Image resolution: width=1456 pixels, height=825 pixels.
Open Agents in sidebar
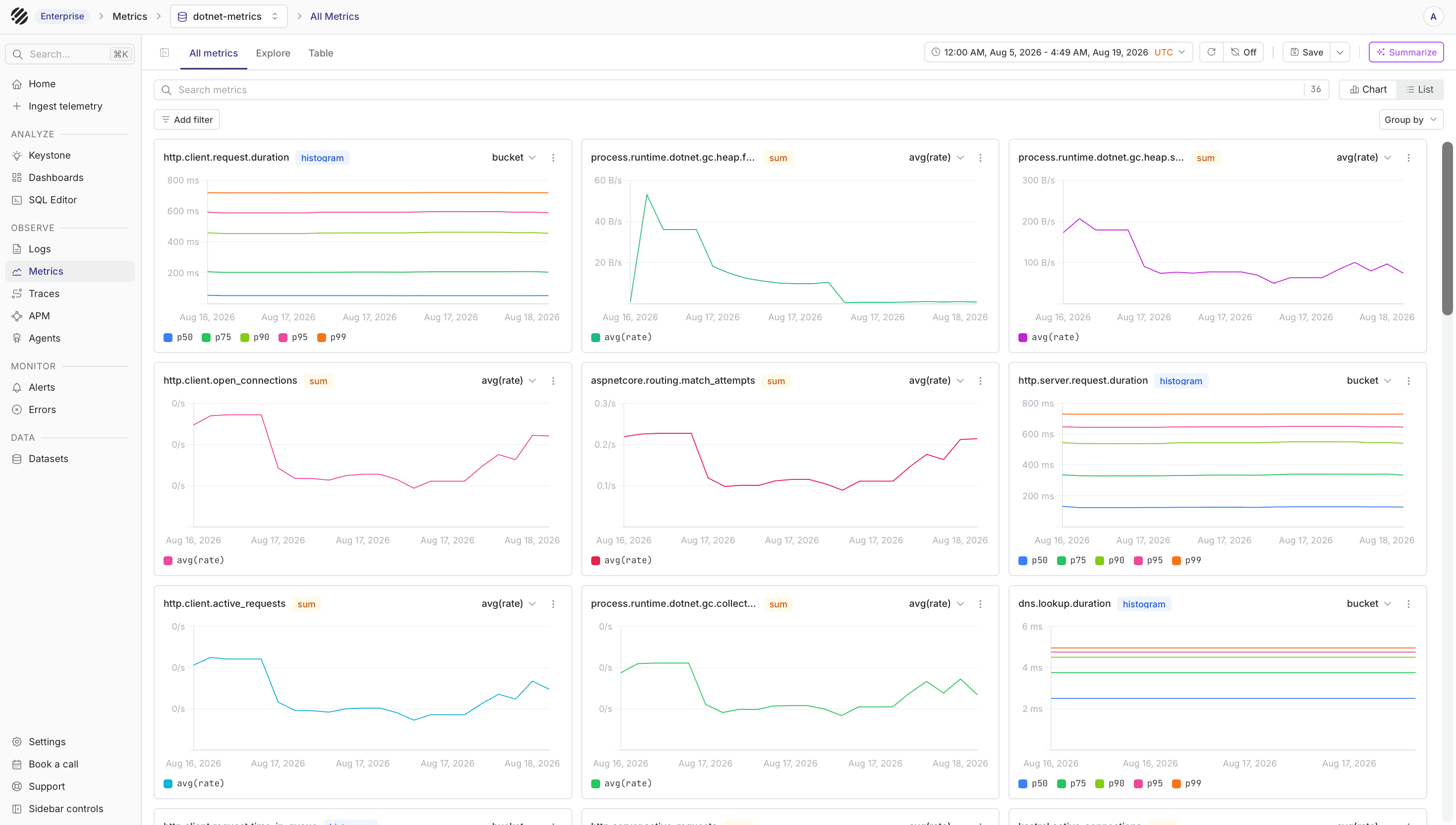(70, 338)
